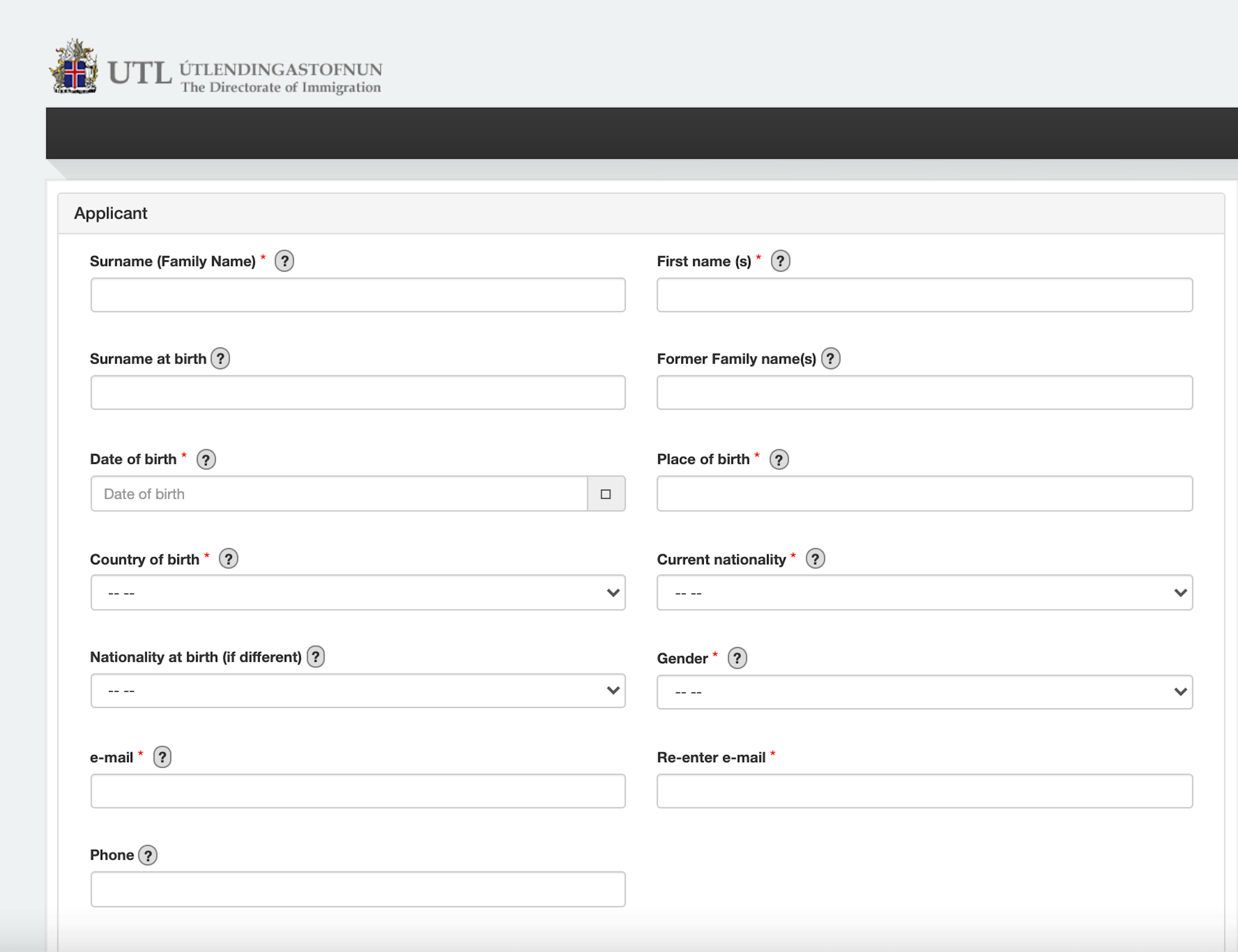Screen dimensions: 1238x952
Task: Focus the Surname (Family Name) field
Action: click(x=358, y=295)
